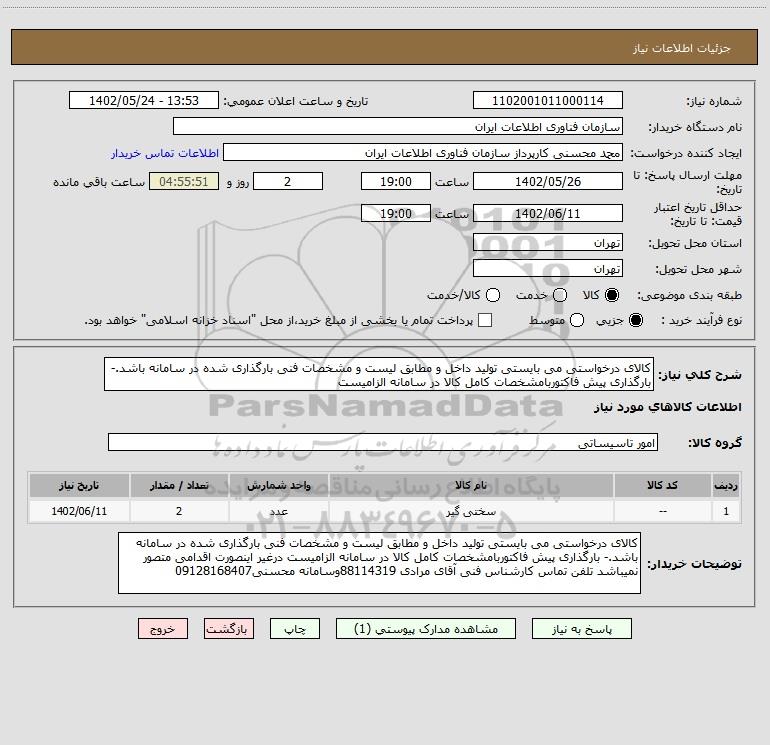Click the شرح کلی نیاز description box
770x745 pixels.
[x=379, y=375]
